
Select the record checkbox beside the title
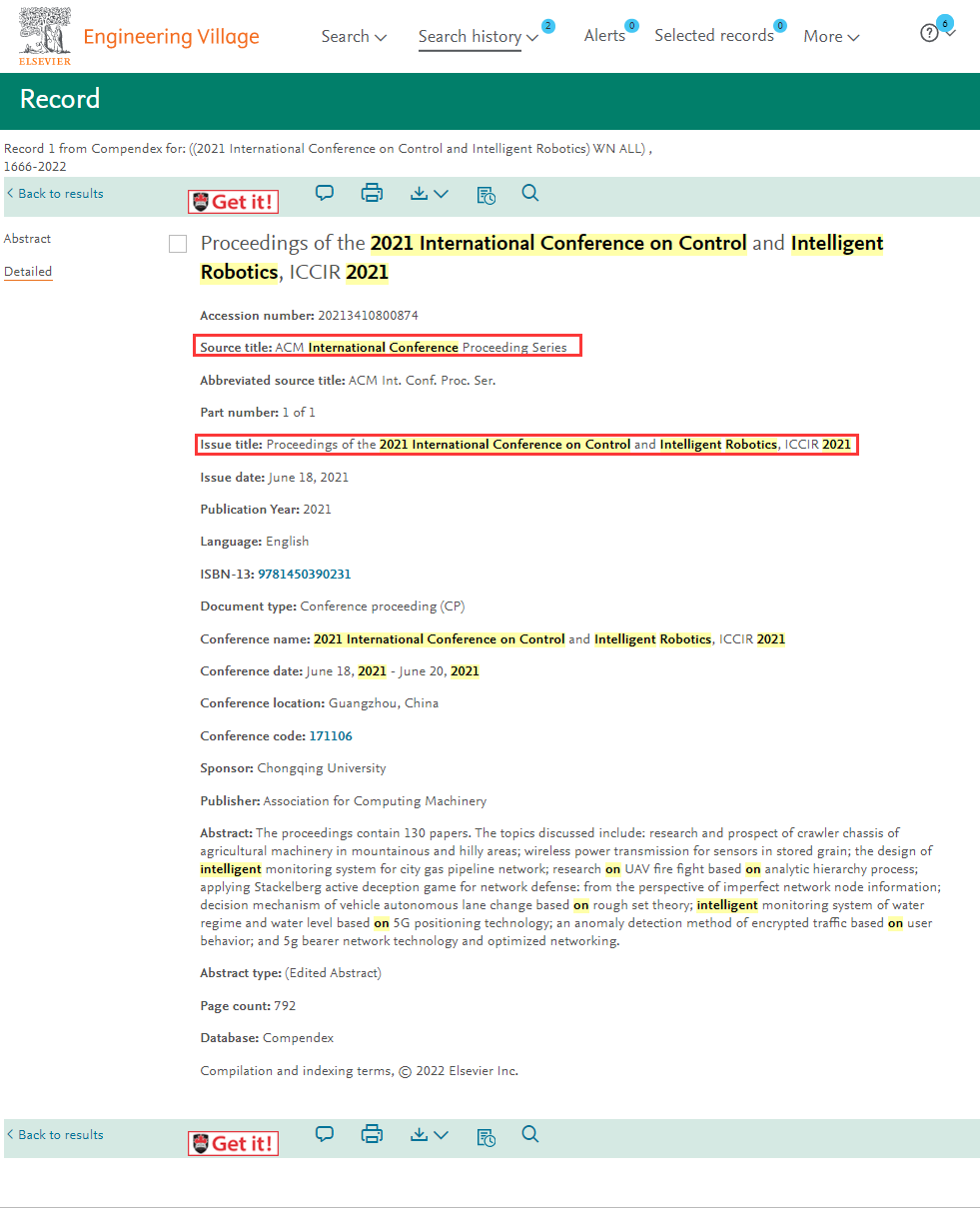pos(178,244)
